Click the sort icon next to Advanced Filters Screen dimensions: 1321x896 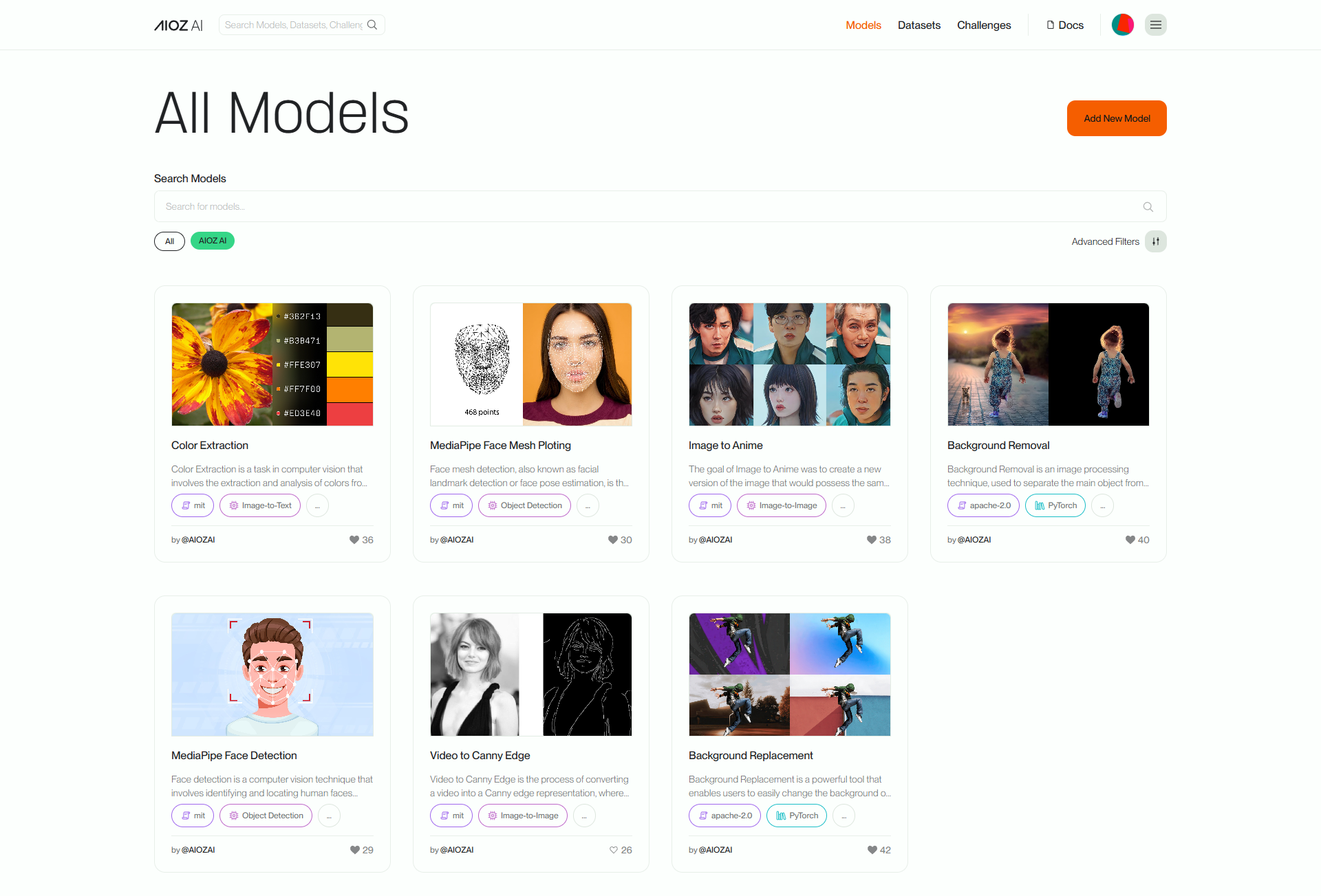tap(1155, 241)
